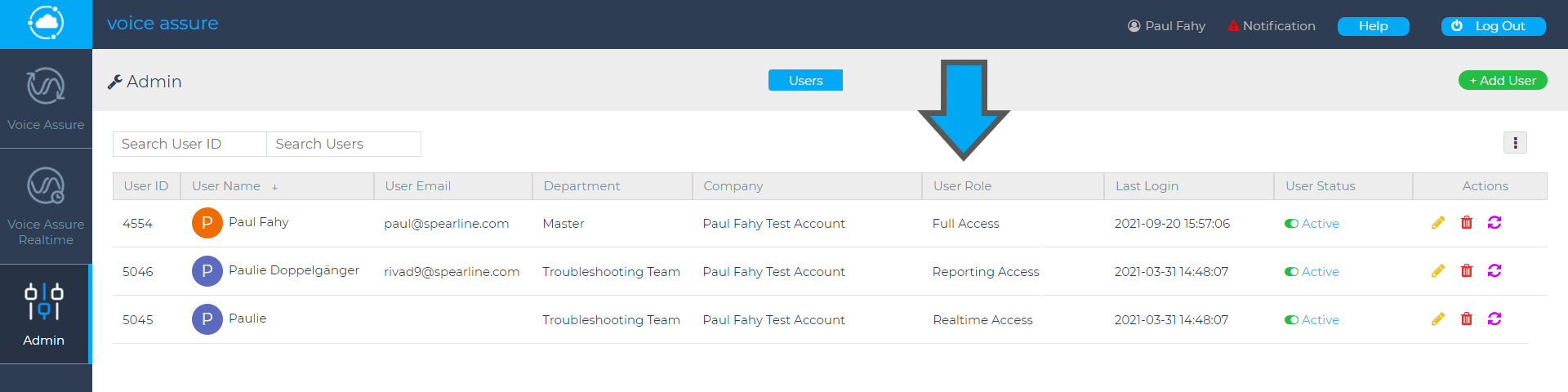Reset user Paulie (5045) with refresh icon
The width and height of the screenshot is (1568, 392).
[x=1494, y=319]
